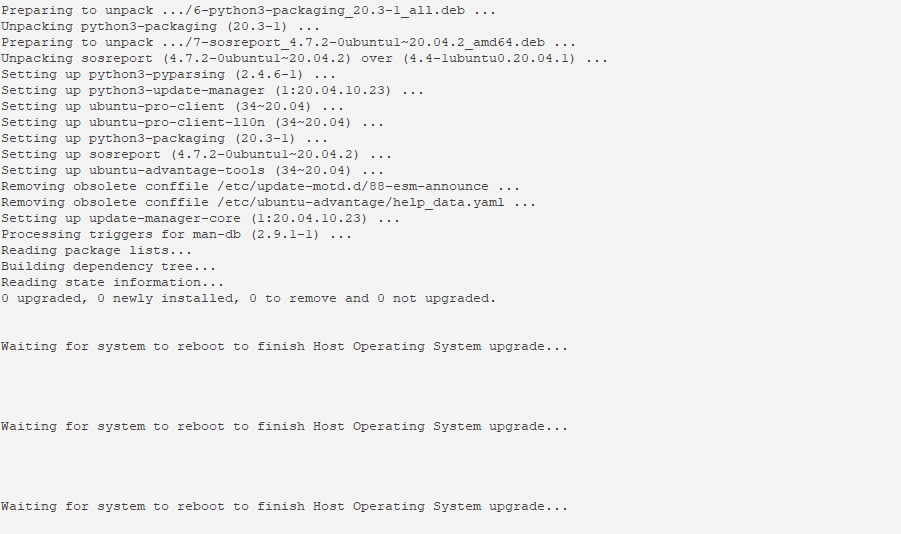Image resolution: width=901 pixels, height=534 pixels.
Task: Click the python3-packaging deb unpack line
Action: 248,10
